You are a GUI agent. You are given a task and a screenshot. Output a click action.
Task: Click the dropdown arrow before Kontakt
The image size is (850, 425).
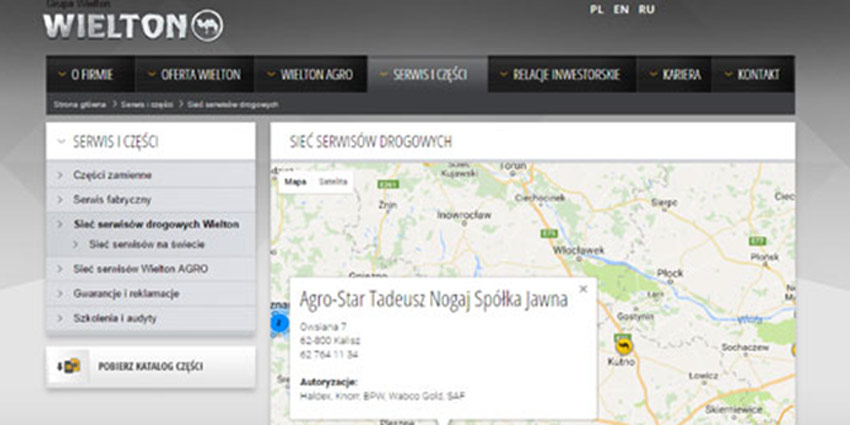click(x=729, y=74)
